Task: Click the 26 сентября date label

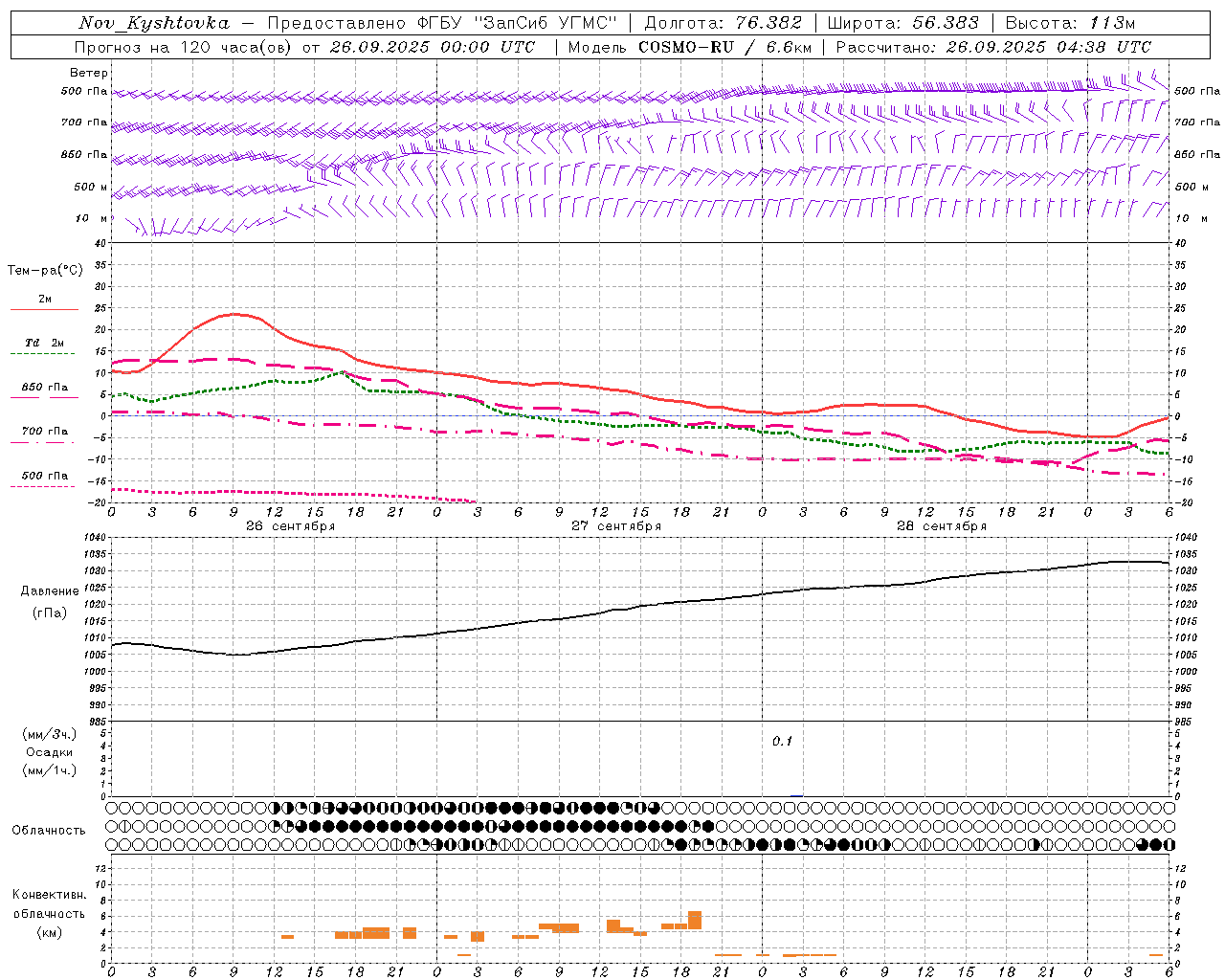Action: tap(290, 526)
